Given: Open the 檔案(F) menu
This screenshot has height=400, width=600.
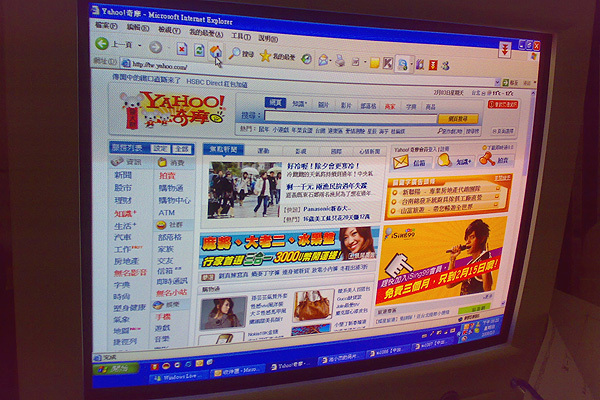Looking at the screenshot, I should pos(106,26).
